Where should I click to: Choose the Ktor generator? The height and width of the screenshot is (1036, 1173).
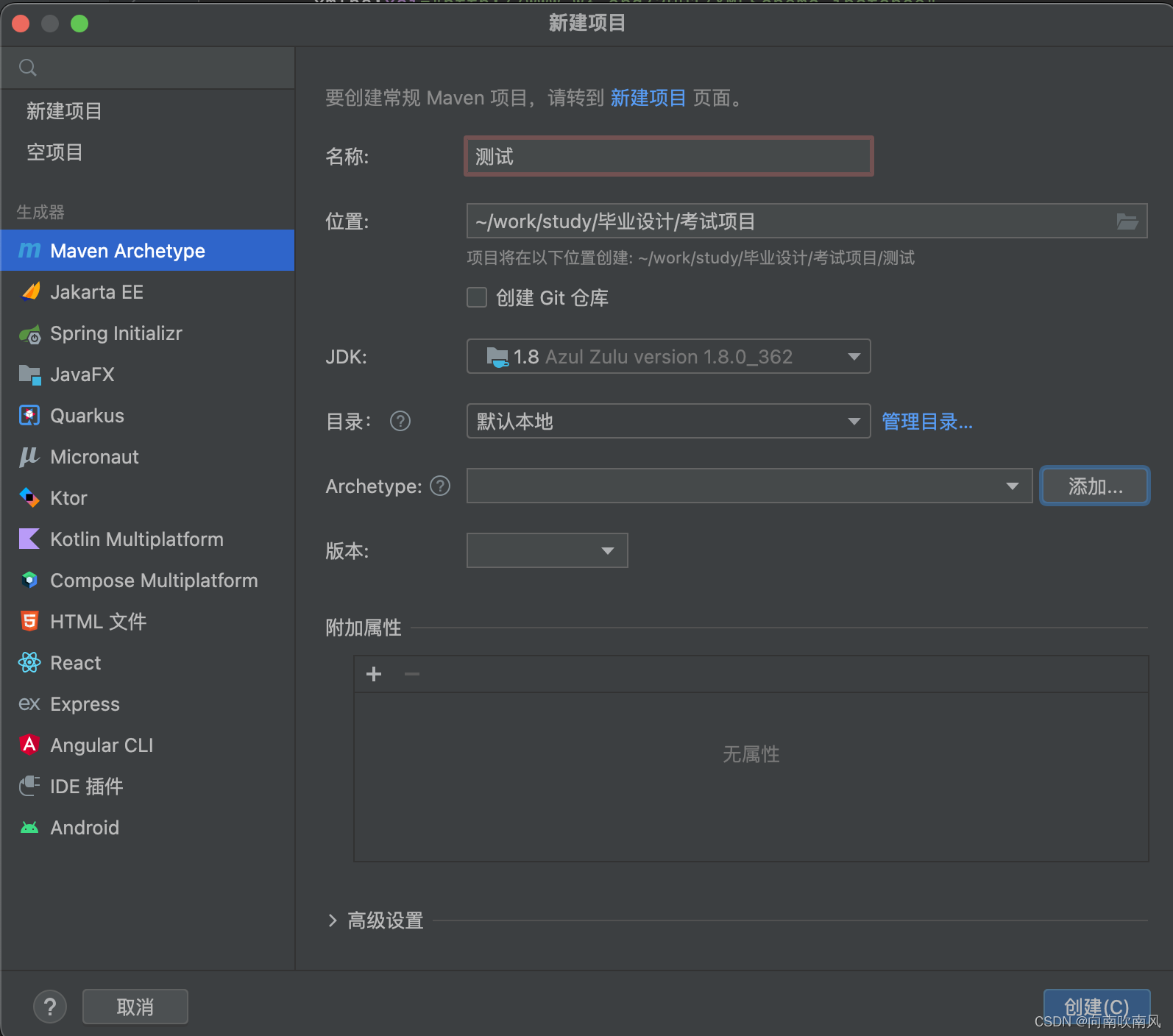(147, 498)
